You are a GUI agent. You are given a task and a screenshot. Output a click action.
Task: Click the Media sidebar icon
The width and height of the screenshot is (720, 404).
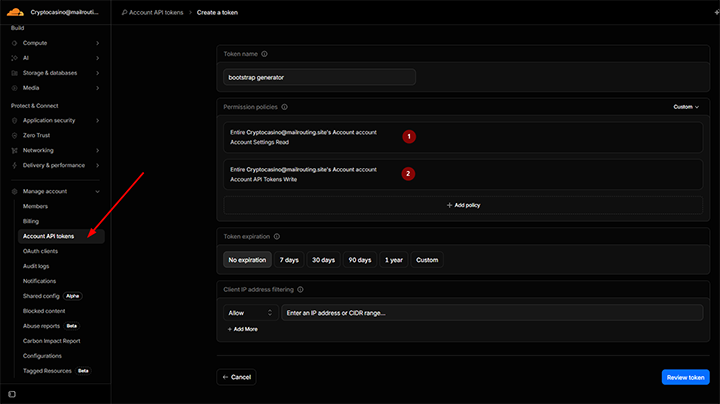pyautogui.click(x=14, y=88)
